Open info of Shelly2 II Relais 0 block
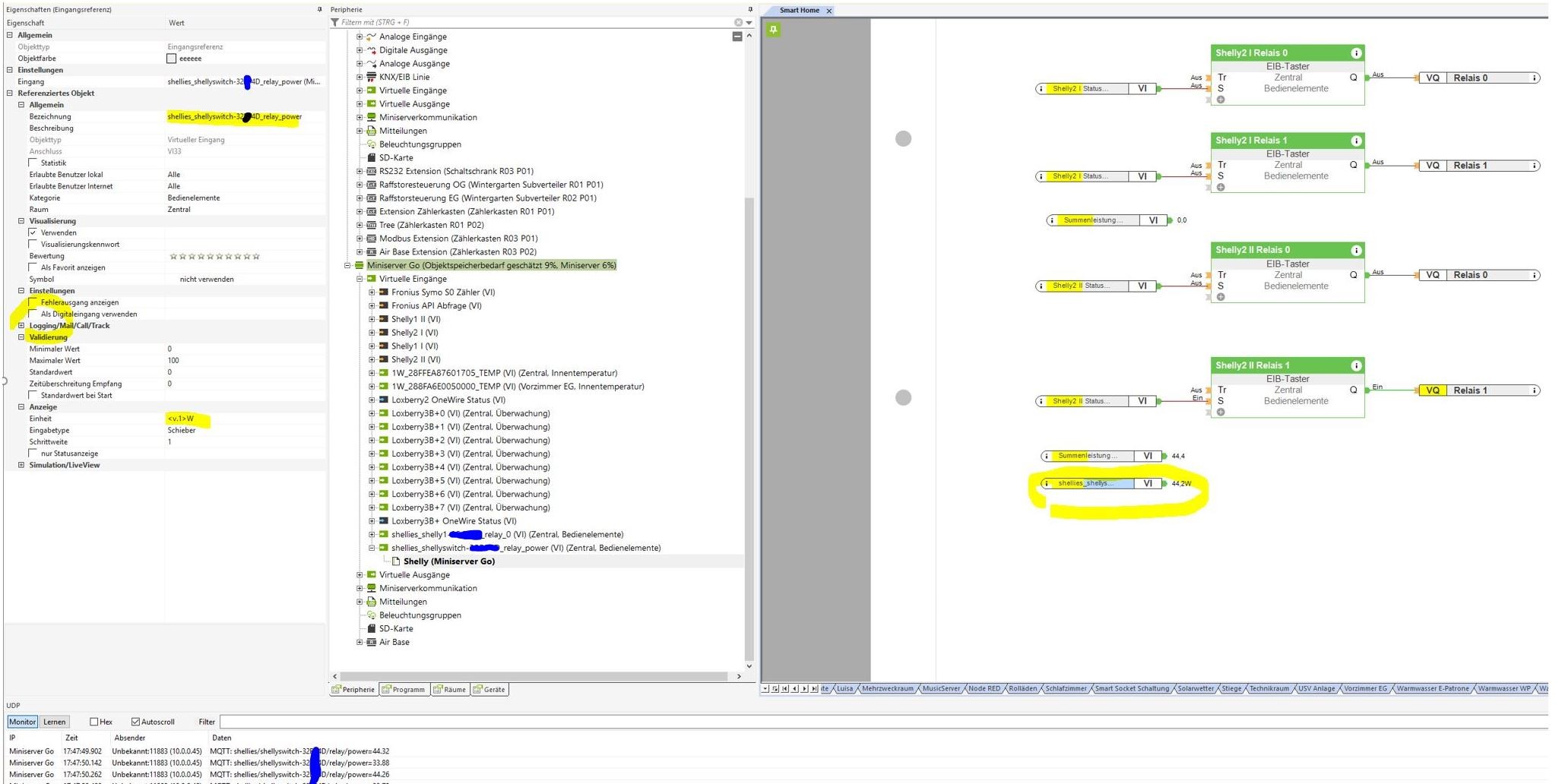This screenshot has width=1562, height=784. coord(1355,250)
